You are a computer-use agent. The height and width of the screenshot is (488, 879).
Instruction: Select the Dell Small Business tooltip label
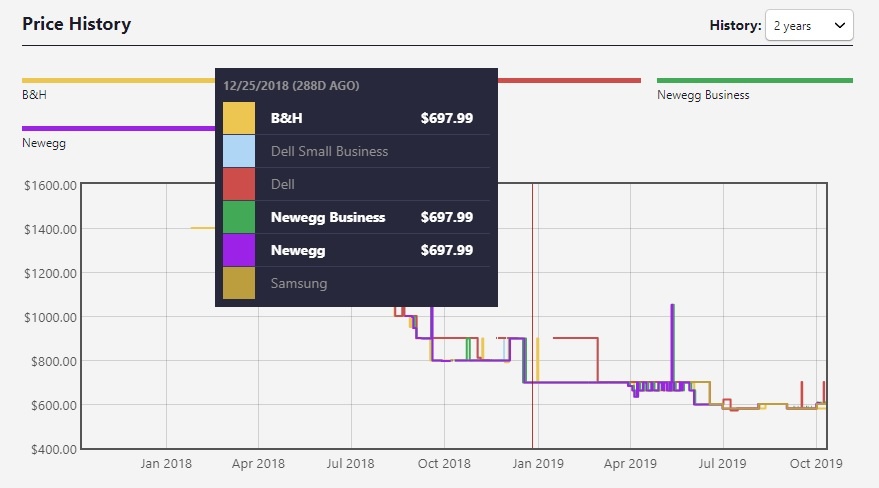click(x=329, y=151)
